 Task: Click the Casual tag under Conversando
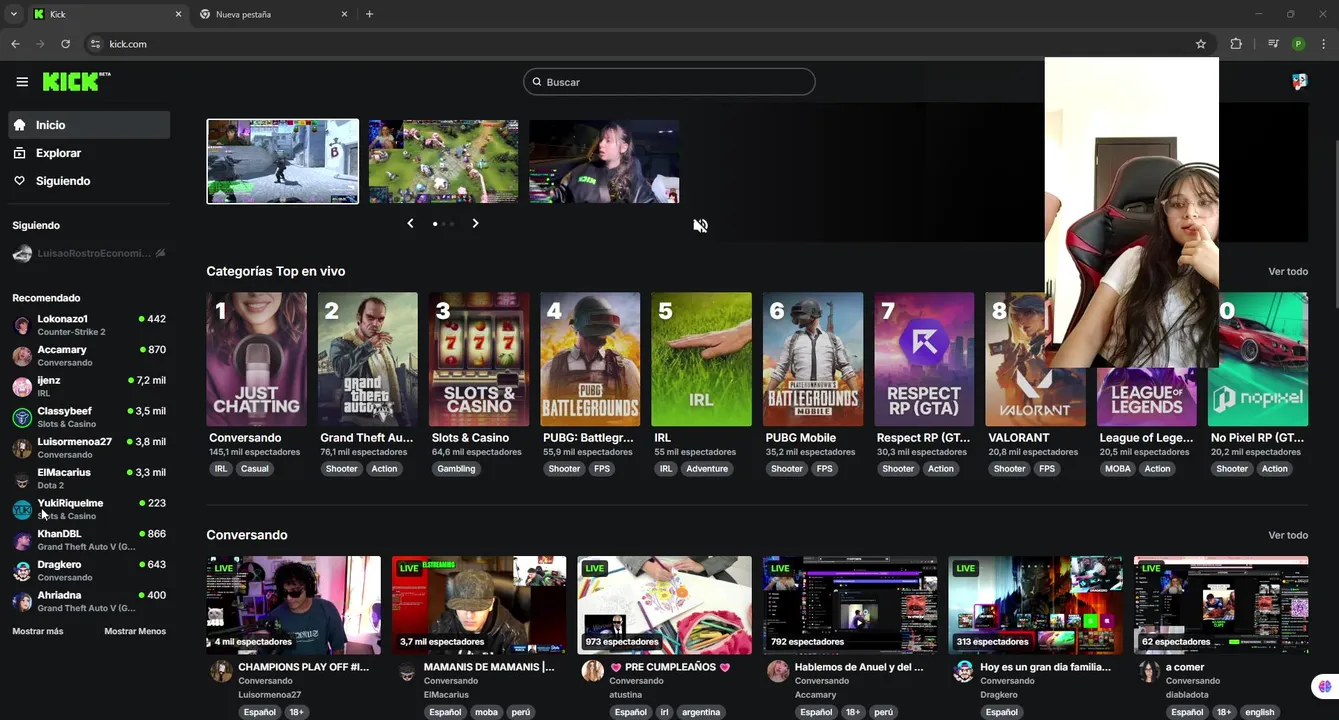(254, 469)
